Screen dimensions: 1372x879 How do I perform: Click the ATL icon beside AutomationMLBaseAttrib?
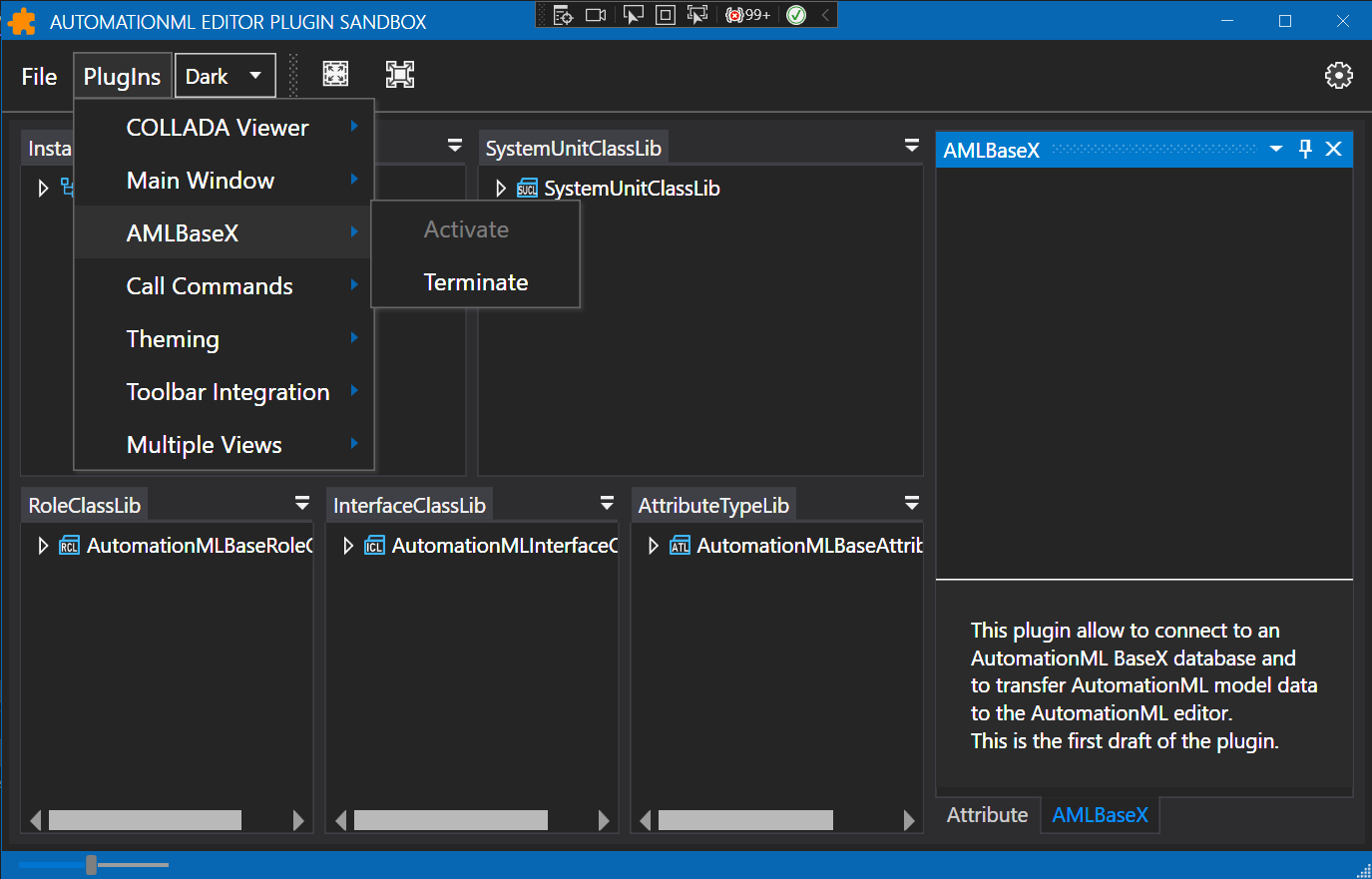tap(680, 546)
